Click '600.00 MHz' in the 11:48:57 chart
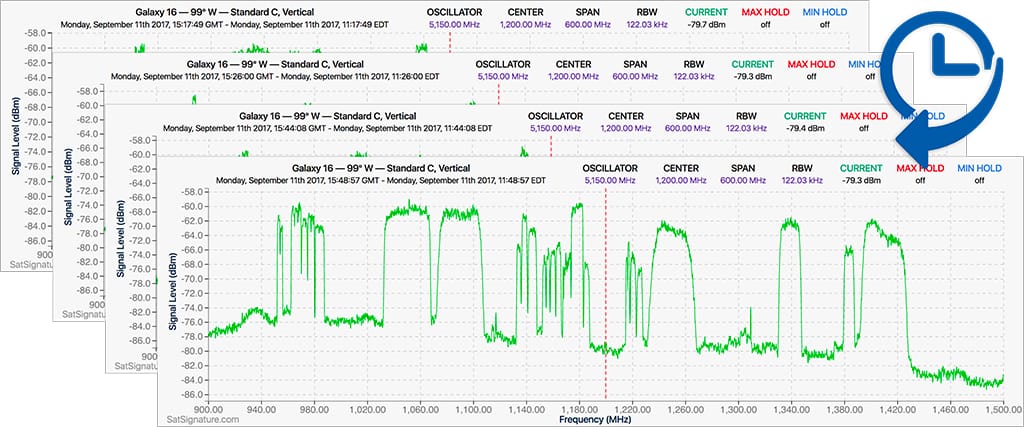Screen dimensions: 1024x427 pos(743,180)
